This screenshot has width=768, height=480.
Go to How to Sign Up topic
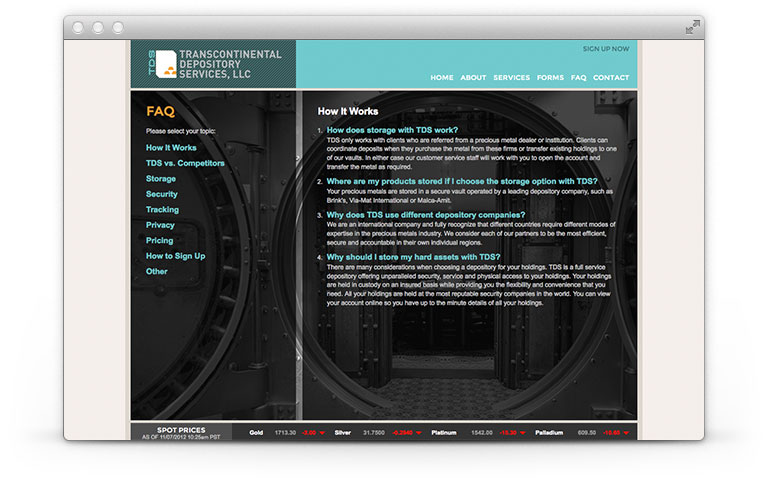175,256
